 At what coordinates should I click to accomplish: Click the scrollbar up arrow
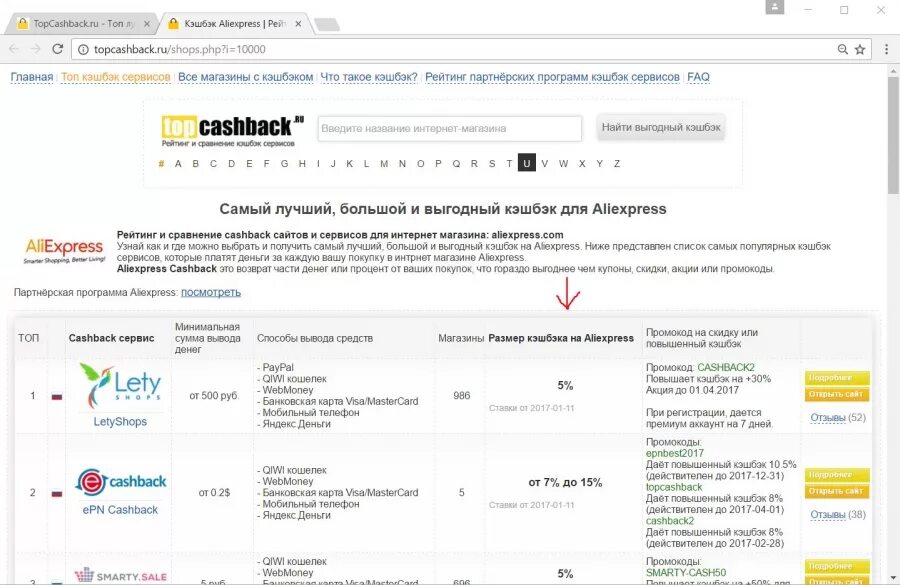(x=893, y=70)
